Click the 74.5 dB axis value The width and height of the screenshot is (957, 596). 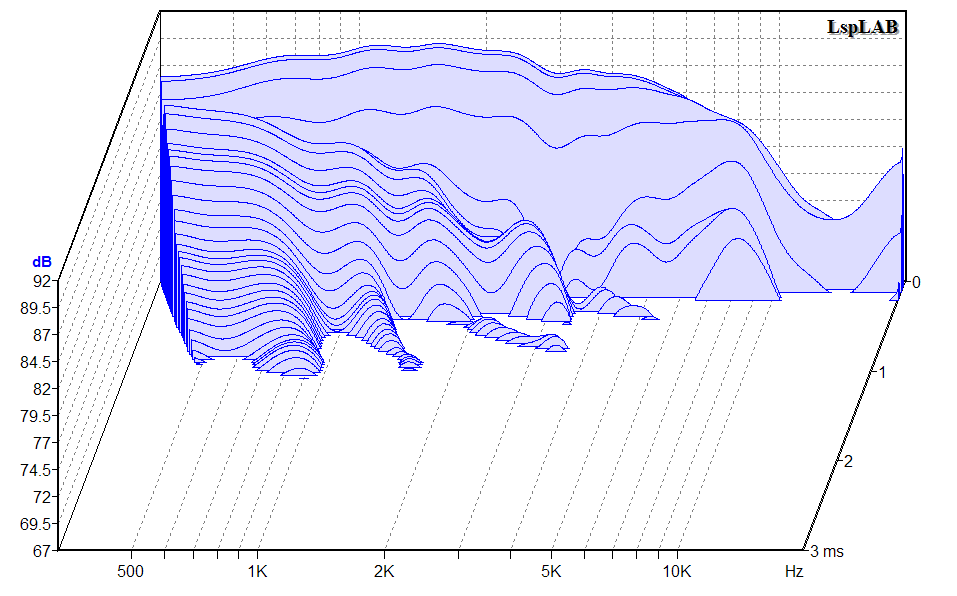pos(36,470)
